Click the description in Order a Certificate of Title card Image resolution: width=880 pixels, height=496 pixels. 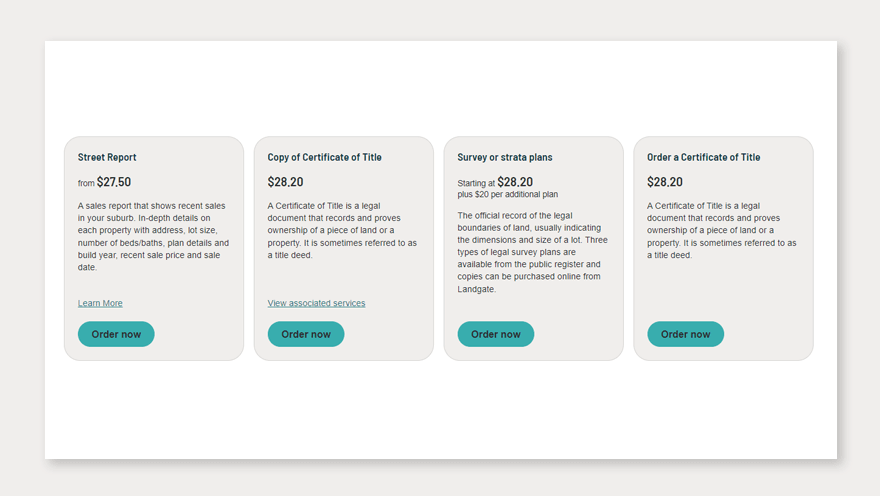[x=722, y=230]
